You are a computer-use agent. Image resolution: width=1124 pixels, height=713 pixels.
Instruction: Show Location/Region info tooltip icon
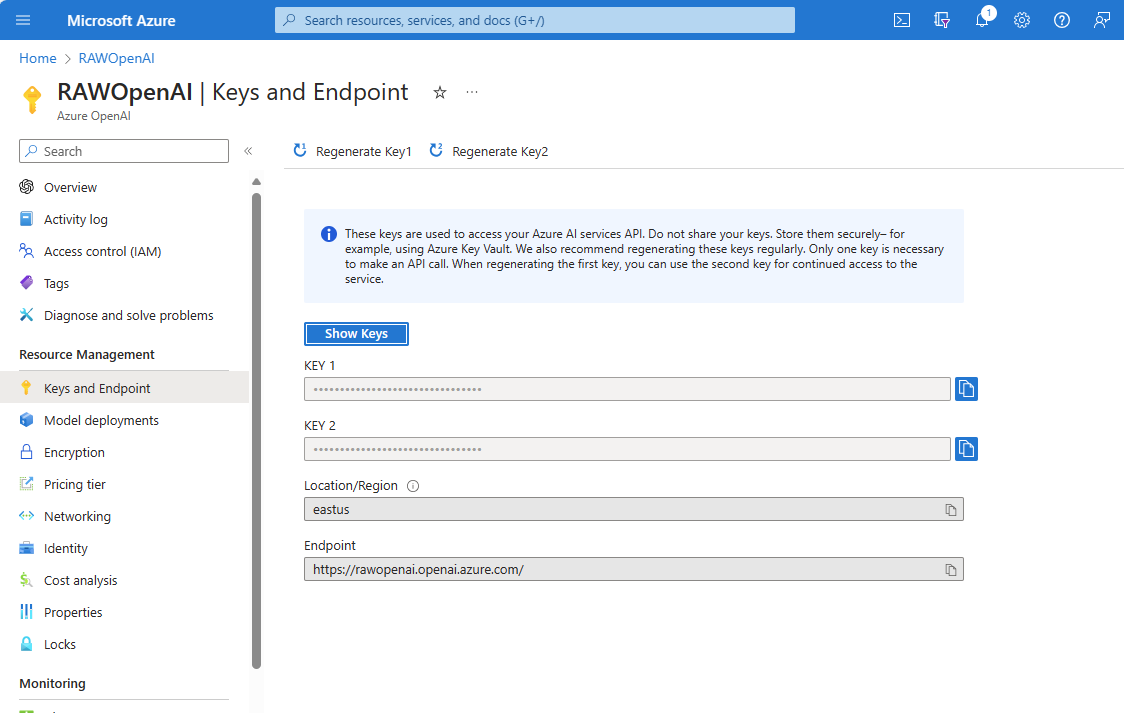pos(413,486)
